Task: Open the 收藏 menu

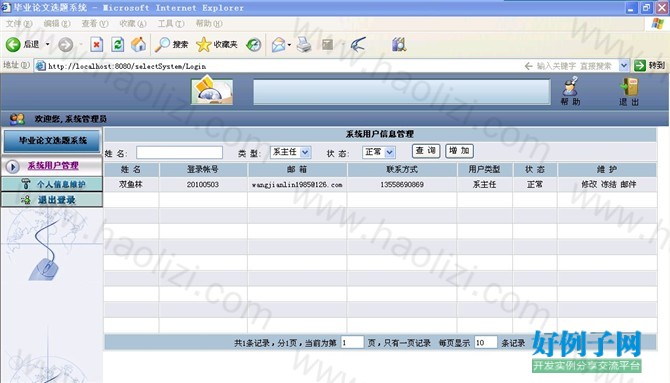Action: click(133, 24)
